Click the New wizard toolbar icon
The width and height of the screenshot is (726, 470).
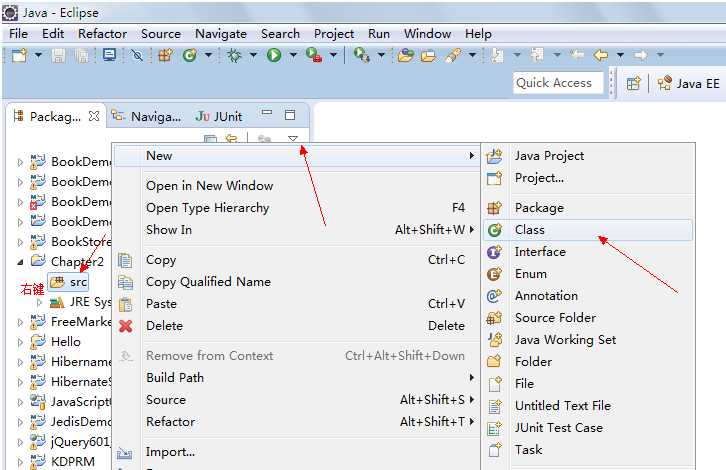coord(19,56)
